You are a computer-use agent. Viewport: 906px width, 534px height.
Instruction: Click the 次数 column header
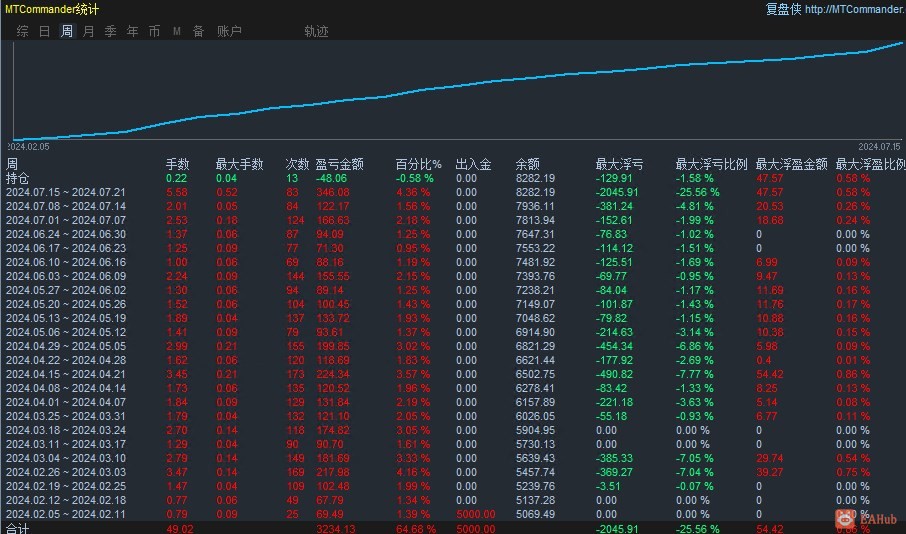pyautogui.click(x=297, y=164)
